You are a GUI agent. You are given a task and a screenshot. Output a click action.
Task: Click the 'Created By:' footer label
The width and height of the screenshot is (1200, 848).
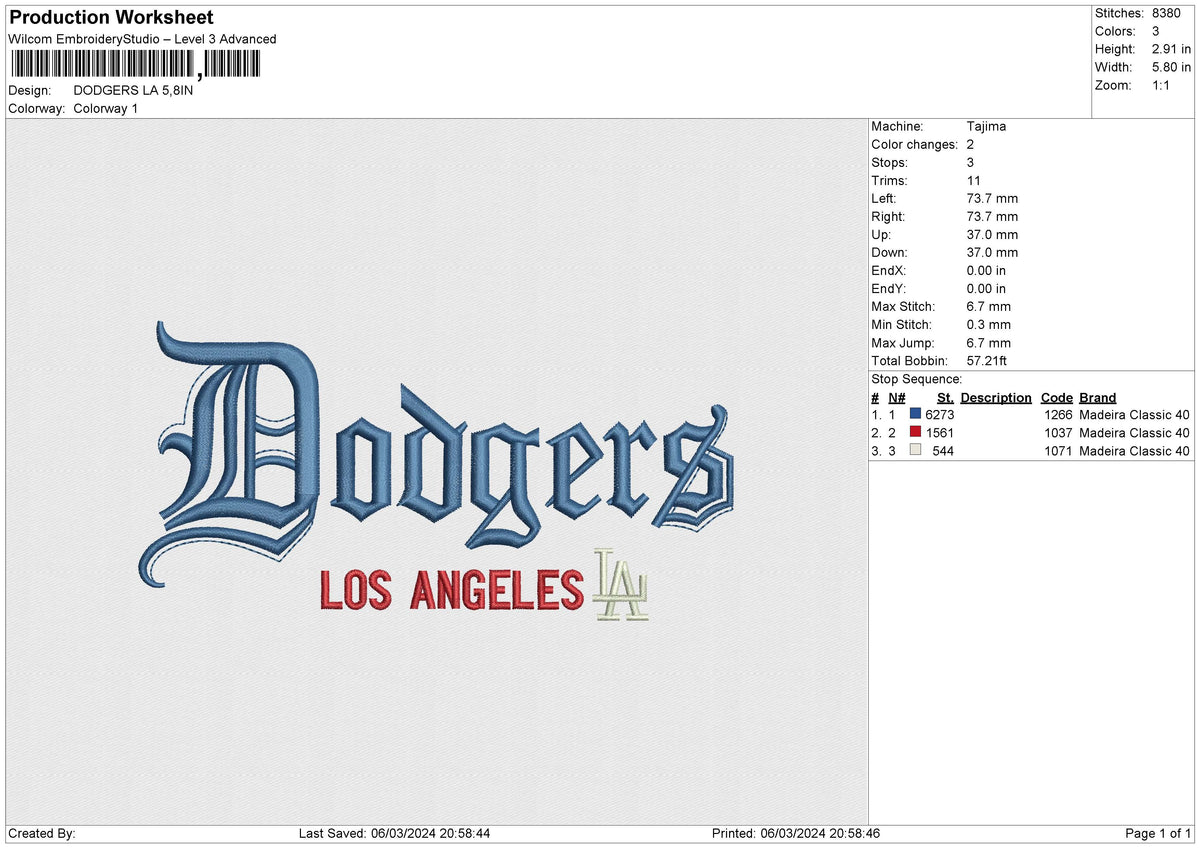pos(41,833)
